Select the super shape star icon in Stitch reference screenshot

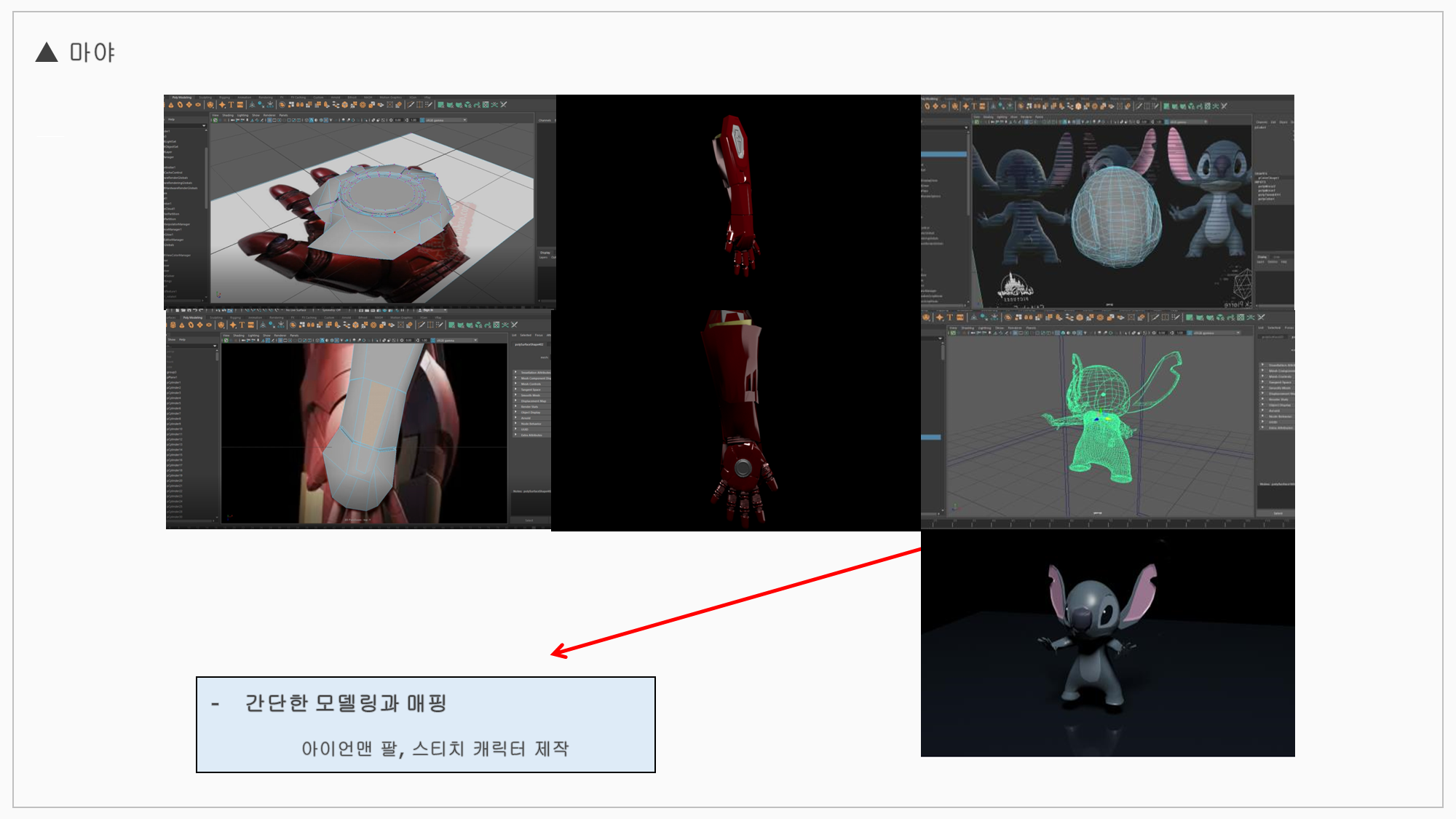coord(965,106)
